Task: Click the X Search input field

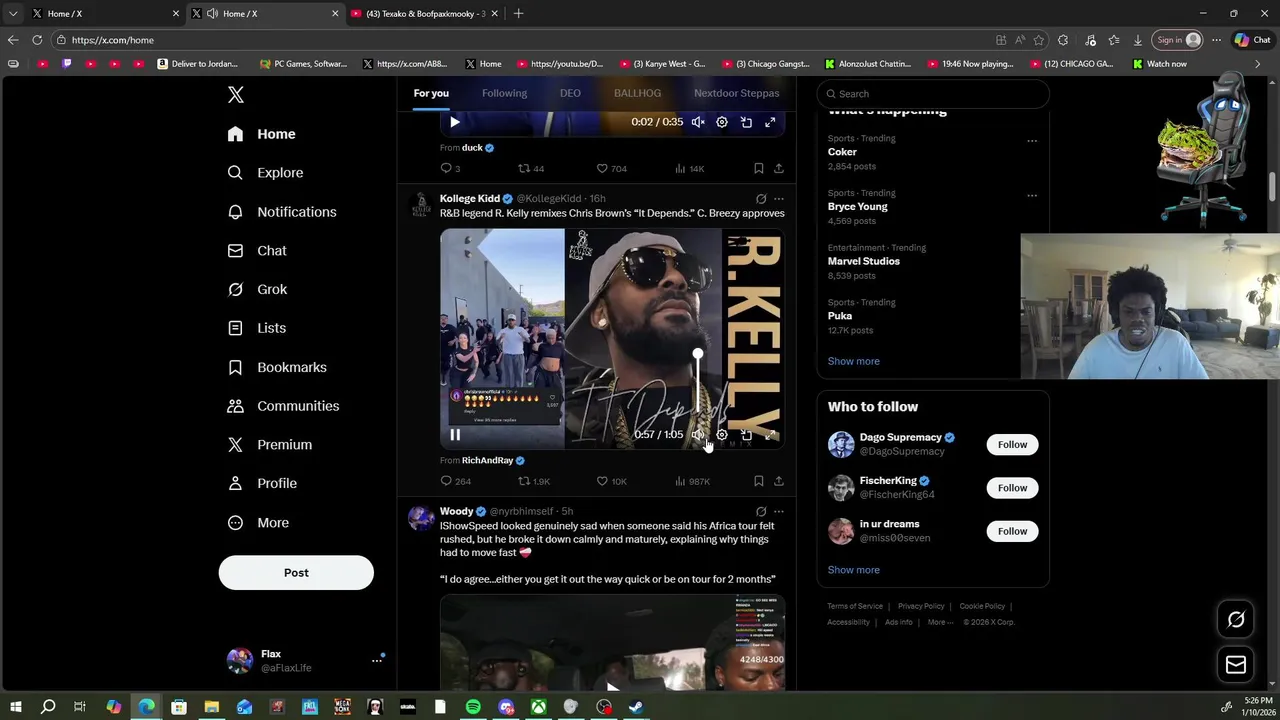Action: click(933, 94)
